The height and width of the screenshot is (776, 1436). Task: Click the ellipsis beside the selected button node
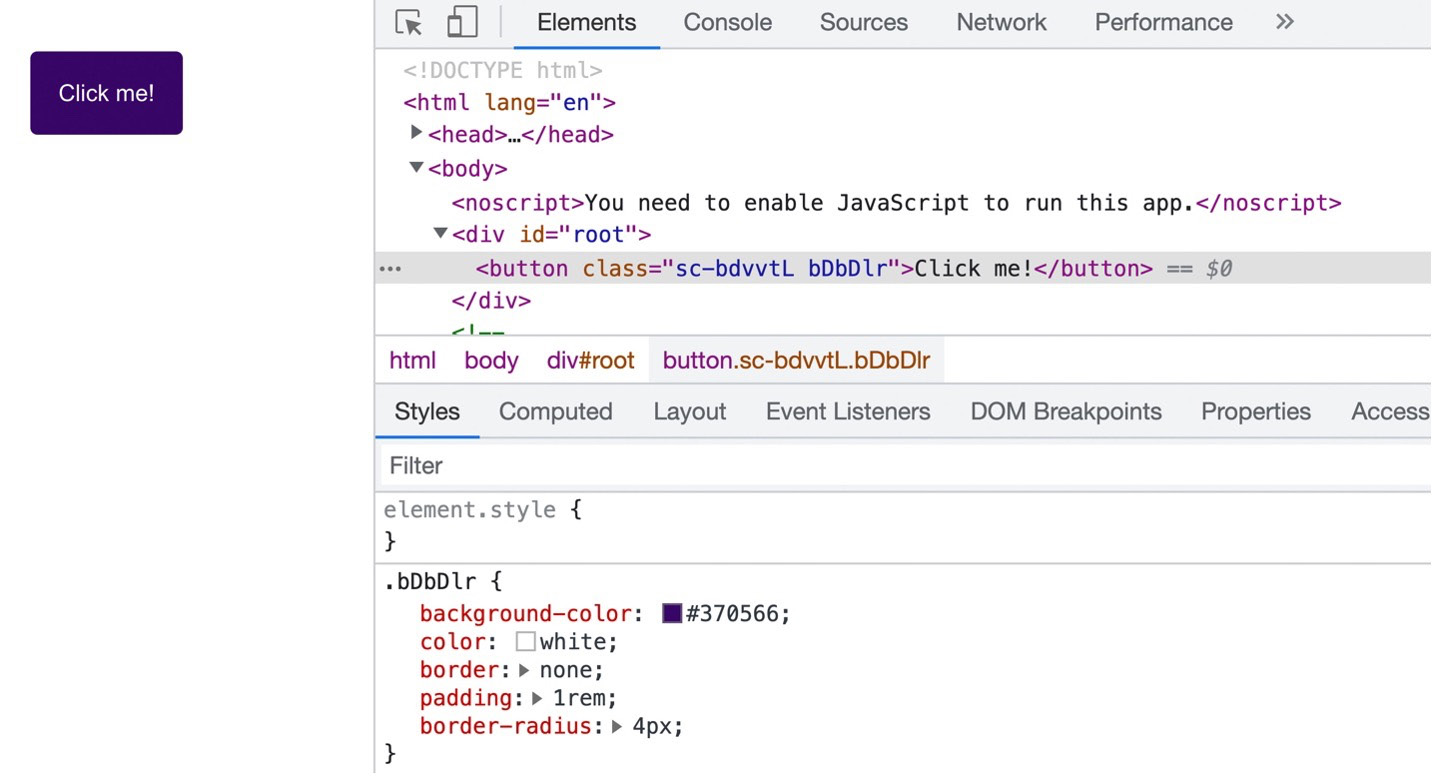click(390, 268)
